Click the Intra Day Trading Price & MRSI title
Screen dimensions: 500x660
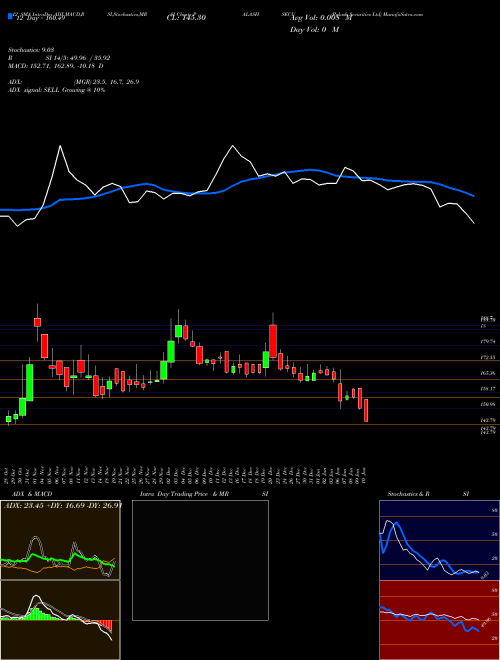click(x=204, y=494)
